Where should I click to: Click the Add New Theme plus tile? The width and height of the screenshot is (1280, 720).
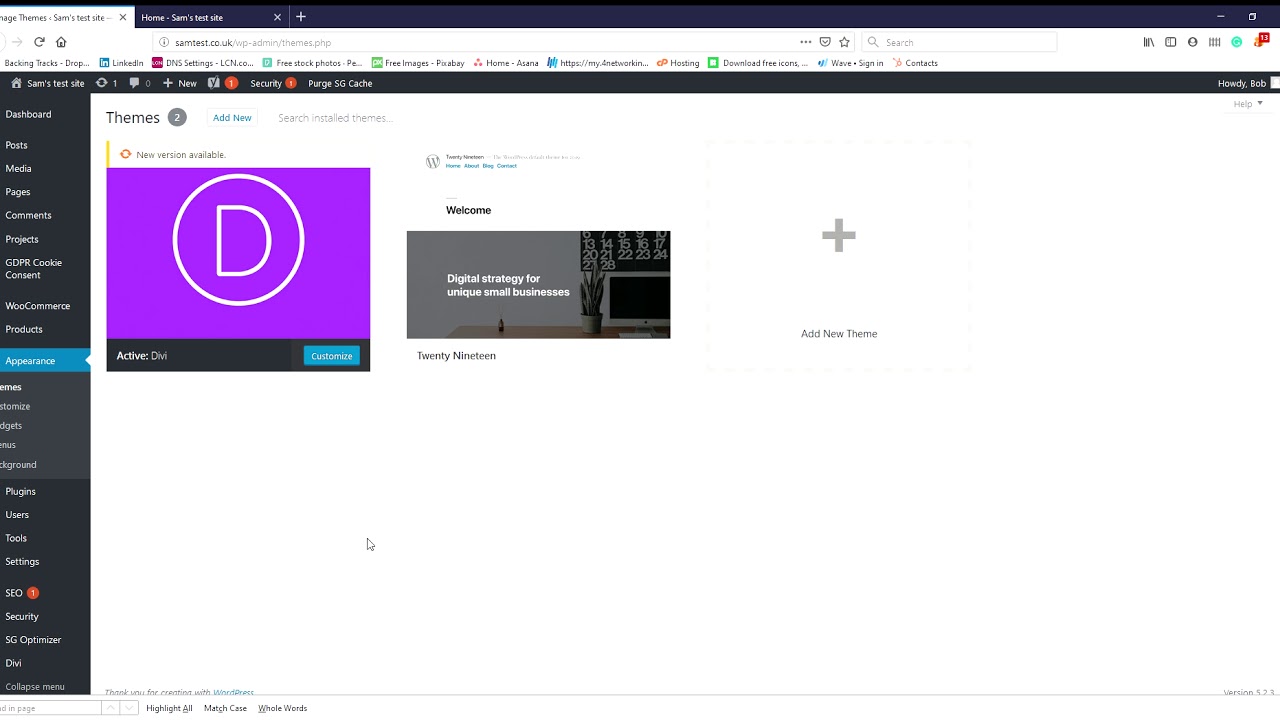838,257
